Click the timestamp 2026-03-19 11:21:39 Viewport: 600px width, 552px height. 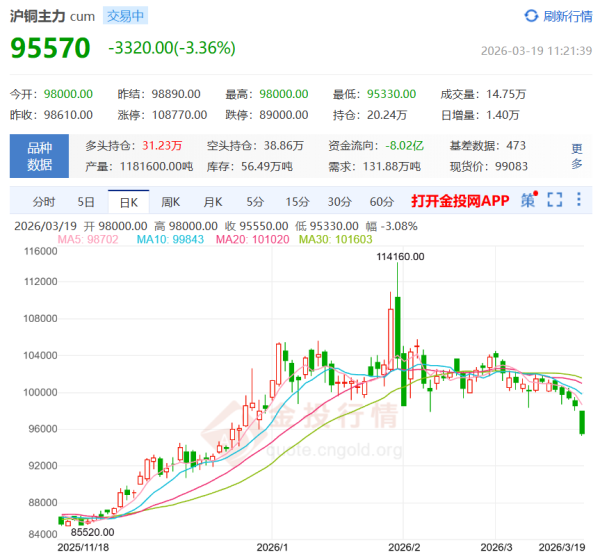pos(536,51)
